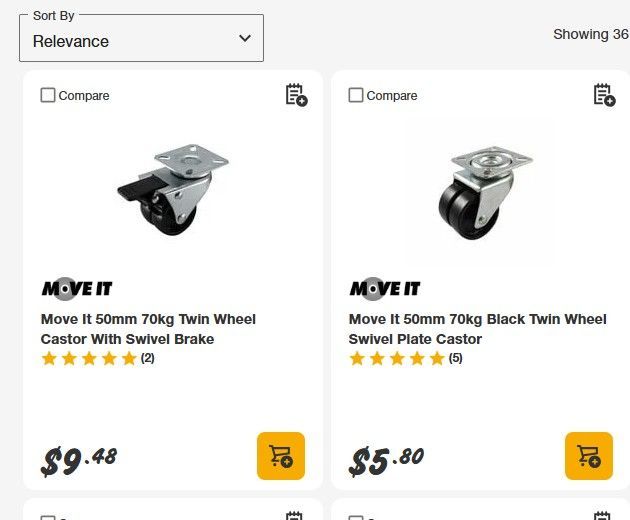Click Move It logo on Swivel Plate Castor
The width and height of the screenshot is (630, 520).
click(385, 289)
